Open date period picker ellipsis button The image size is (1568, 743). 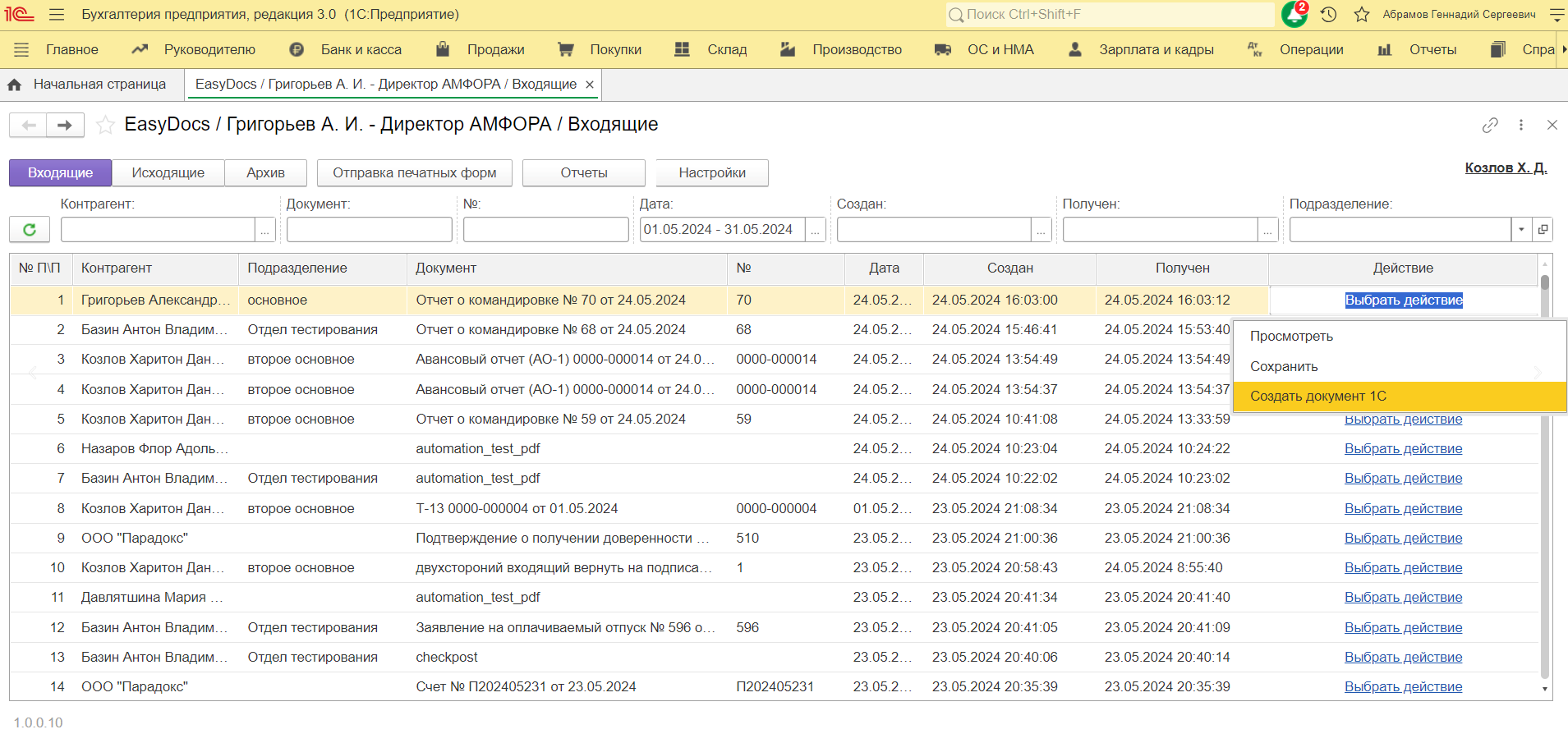click(x=815, y=230)
